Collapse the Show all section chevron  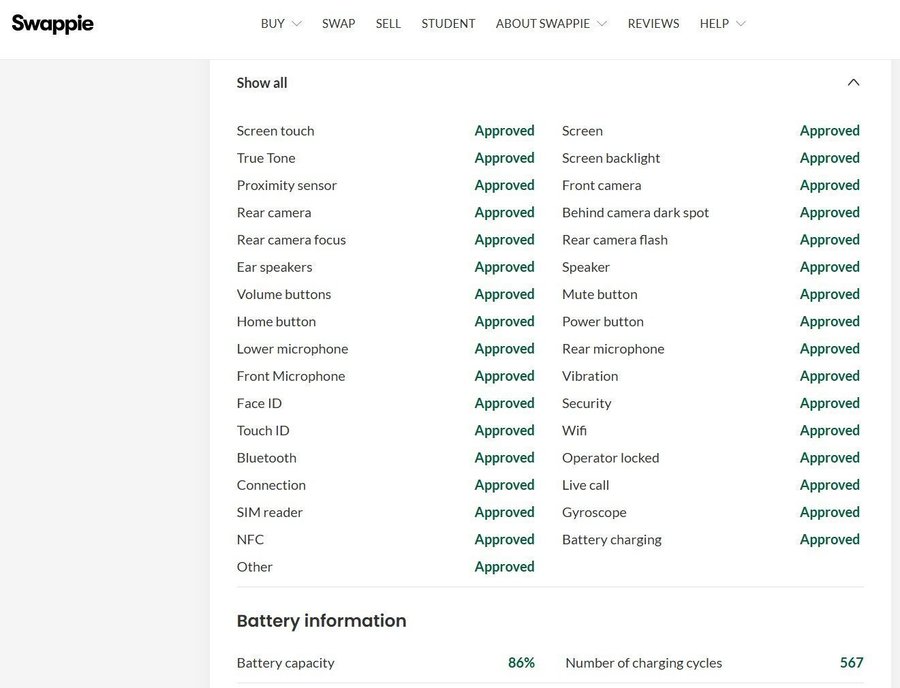[853, 83]
